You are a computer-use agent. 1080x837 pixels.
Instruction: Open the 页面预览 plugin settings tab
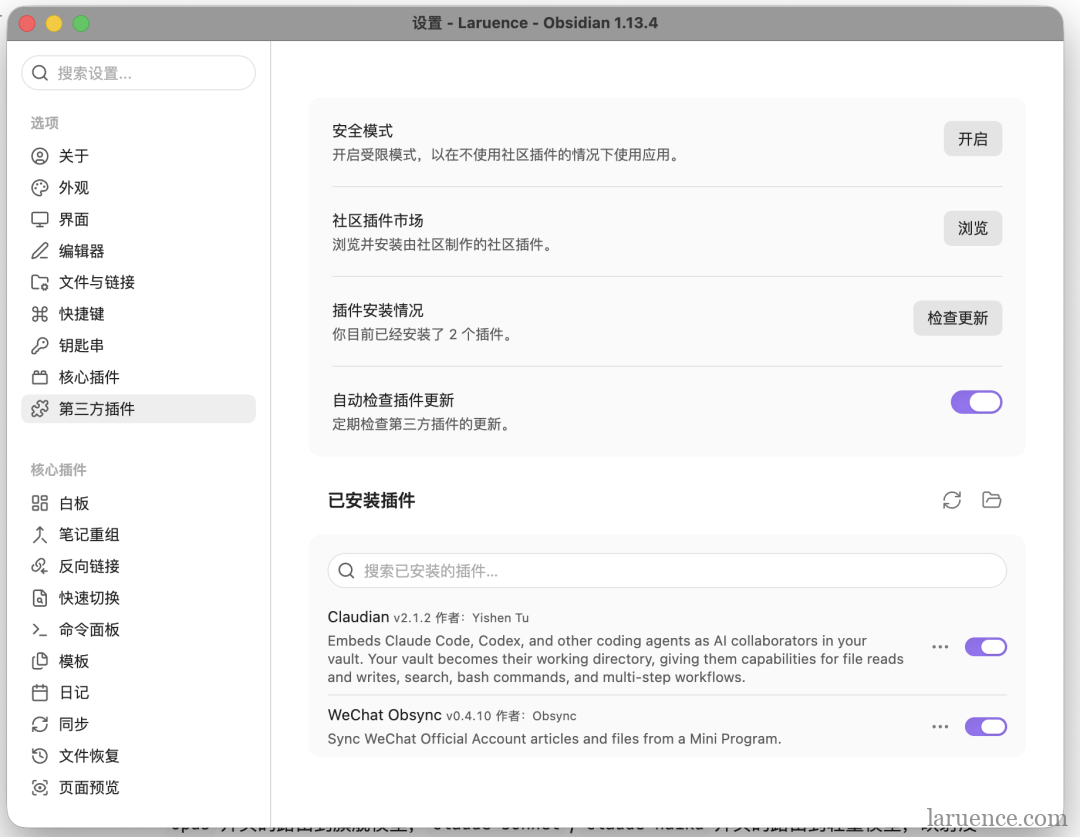click(138, 788)
